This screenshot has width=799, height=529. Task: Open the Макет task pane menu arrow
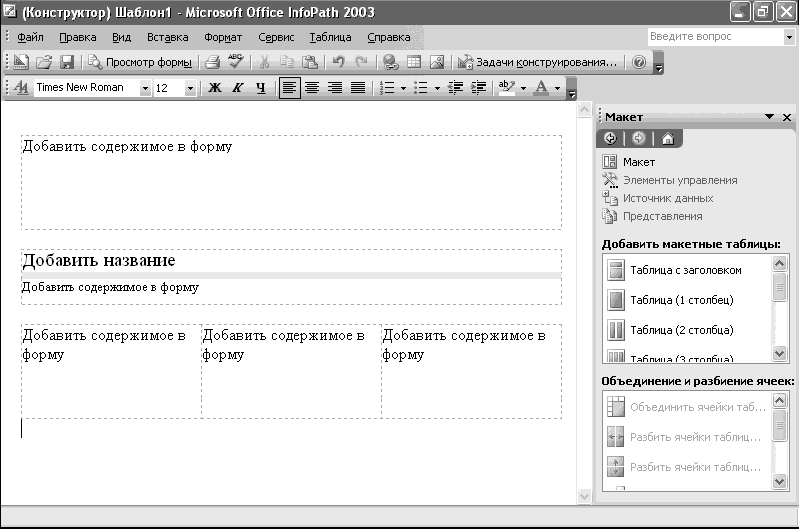coord(769,117)
